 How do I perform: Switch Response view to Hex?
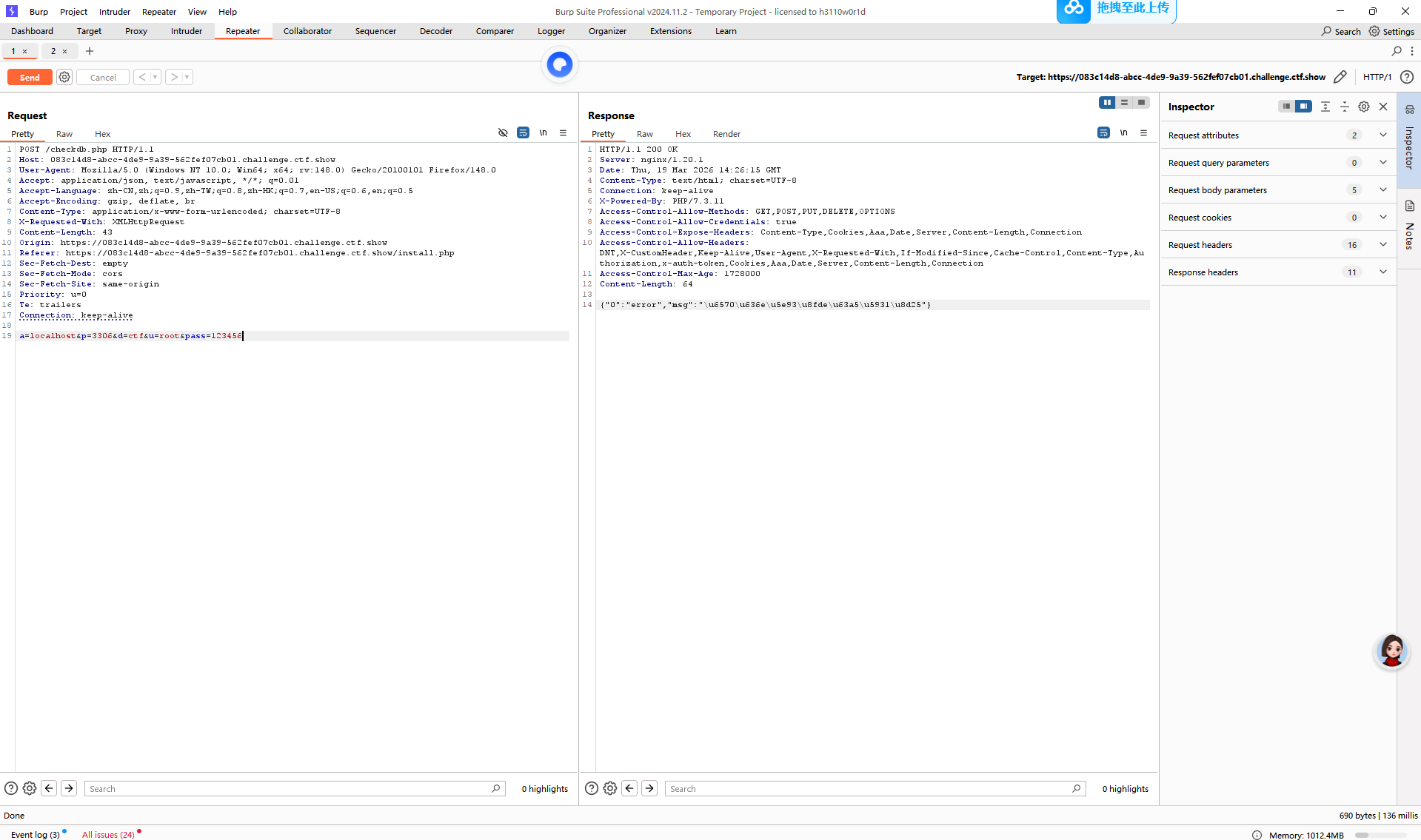tap(683, 134)
